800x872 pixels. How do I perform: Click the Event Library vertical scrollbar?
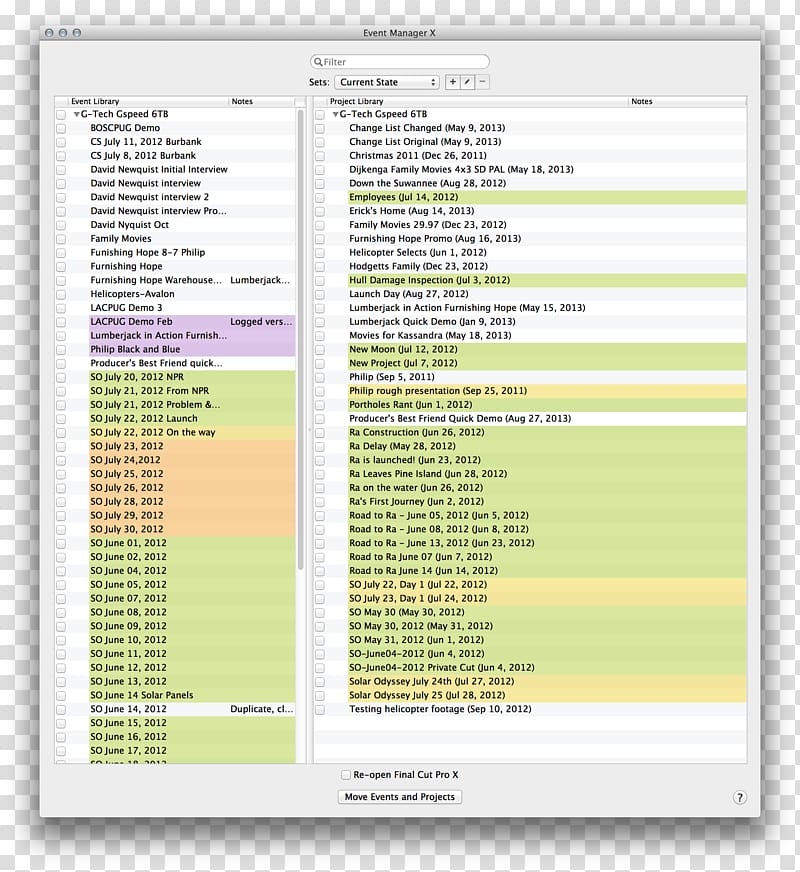point(300,339)
